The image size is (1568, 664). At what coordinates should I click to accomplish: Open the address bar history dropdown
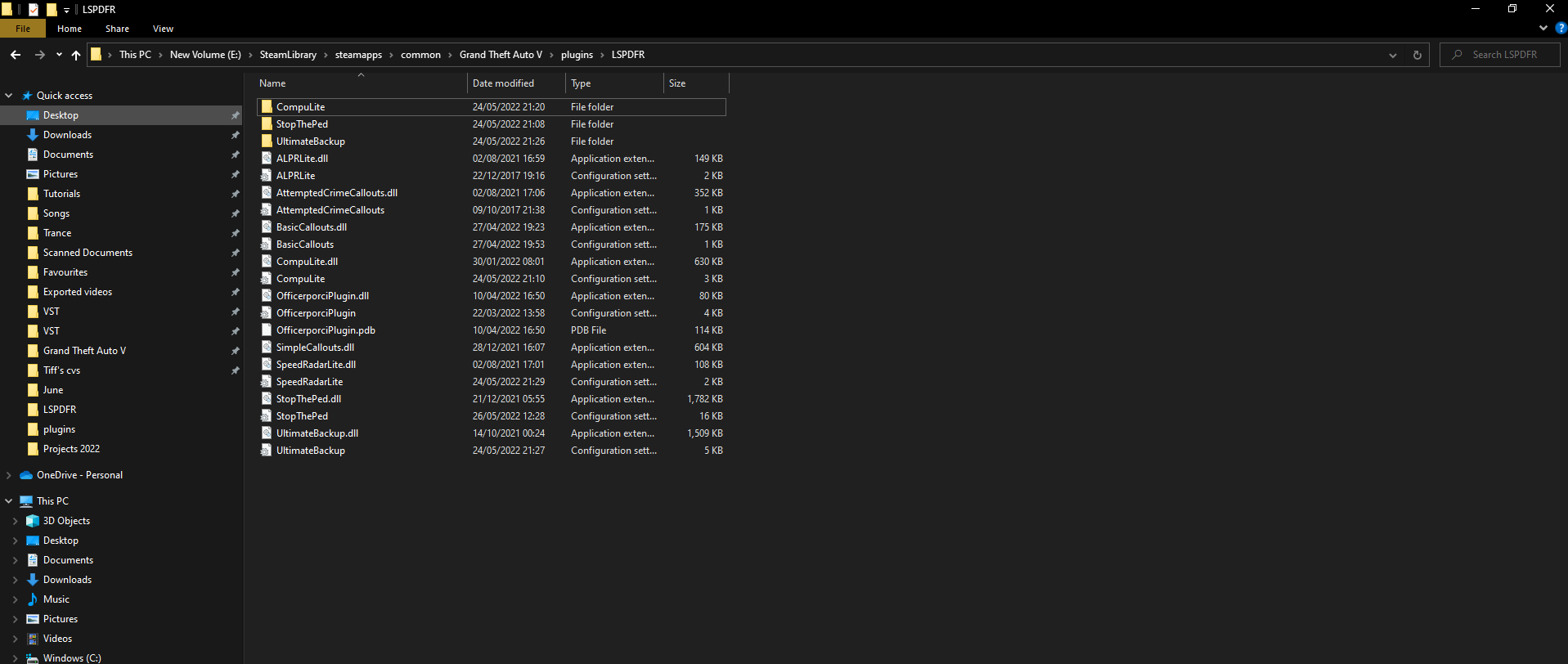1393,55
